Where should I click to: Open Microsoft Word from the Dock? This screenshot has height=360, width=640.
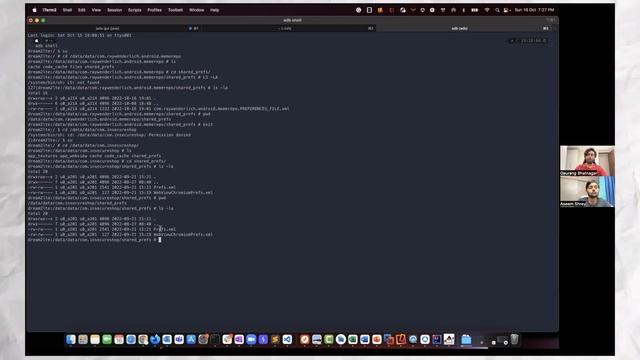pyautogui.click(x=364, y=339)
